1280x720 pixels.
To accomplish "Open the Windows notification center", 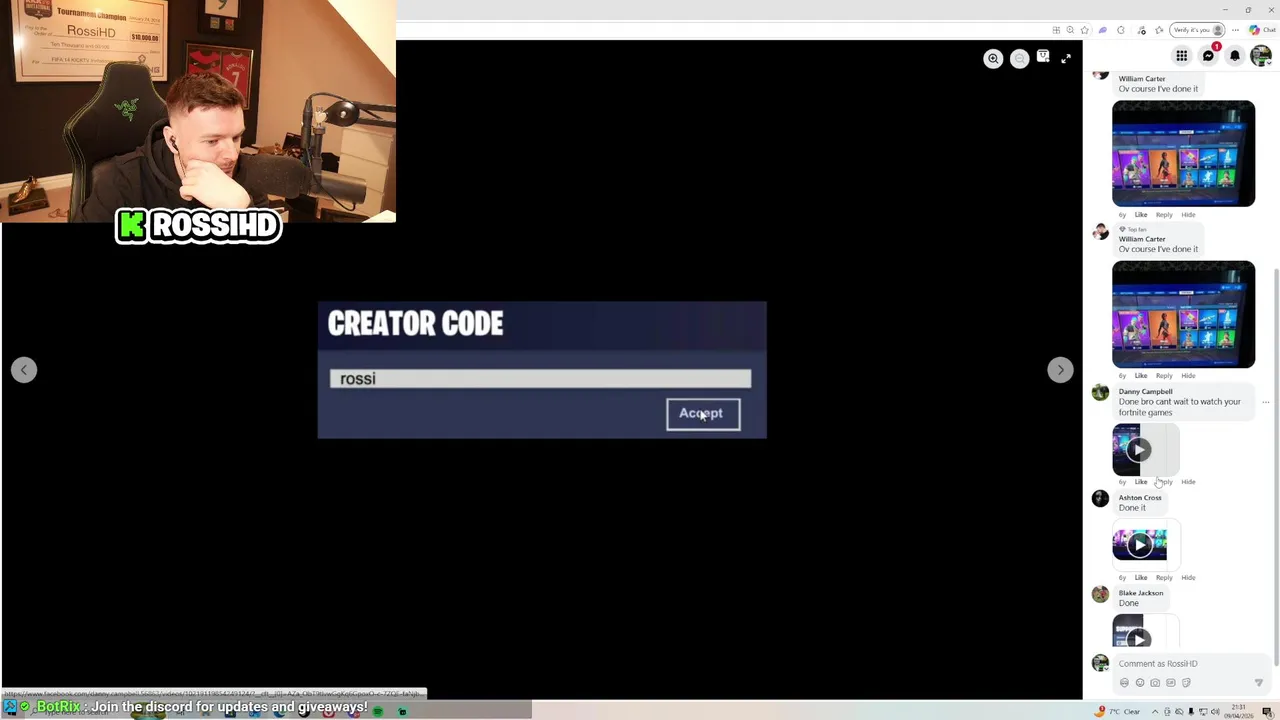I will click(x=1267, y=712).
